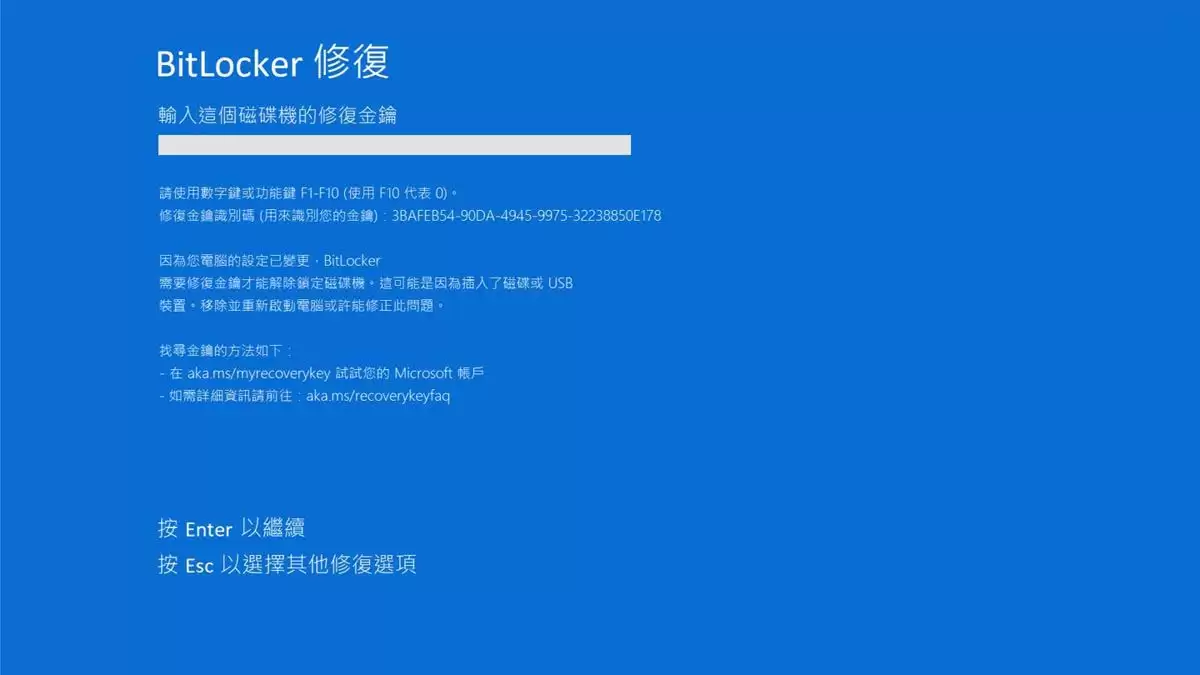Click the line mentioning 磁碟或 USB
This screenshot has width=1200, height=675.
(x=365, y=283)
